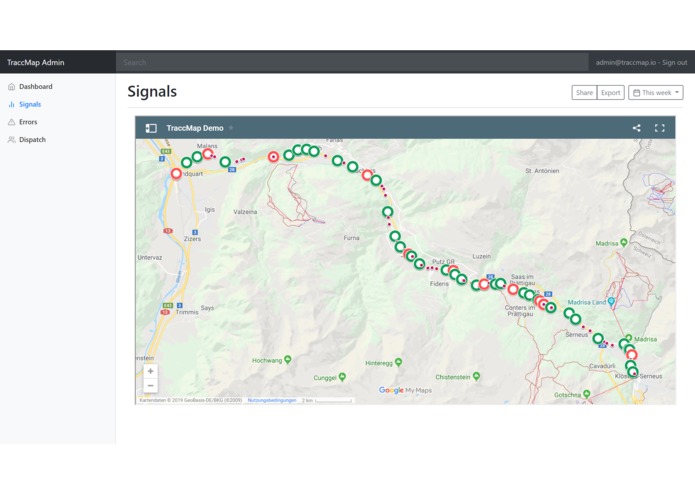Star the TraccMap Demo map
Viewport: 695px width, 494px height.
pyautogui.click(x=231, y=128)
